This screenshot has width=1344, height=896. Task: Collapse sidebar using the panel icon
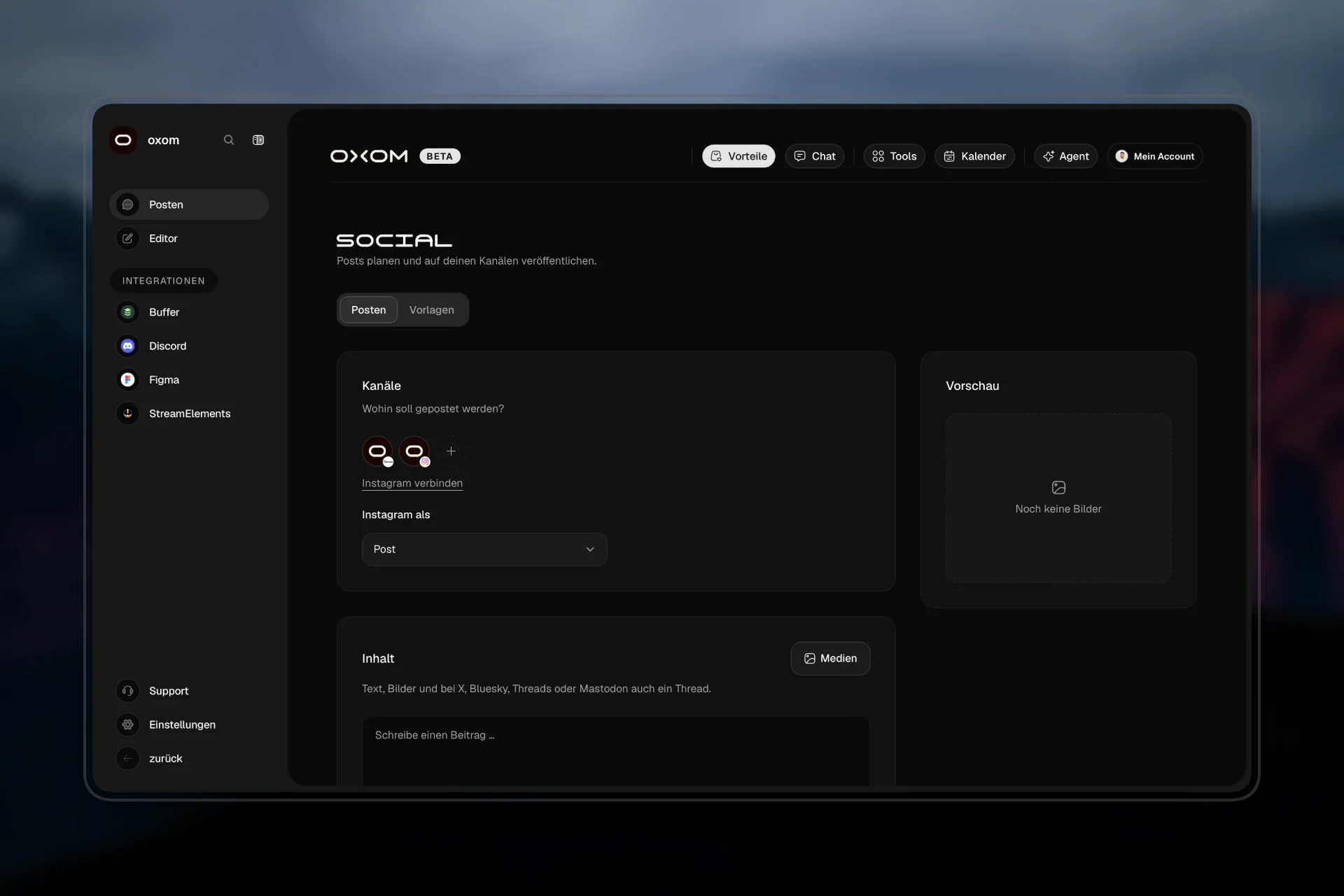(258, 140)
